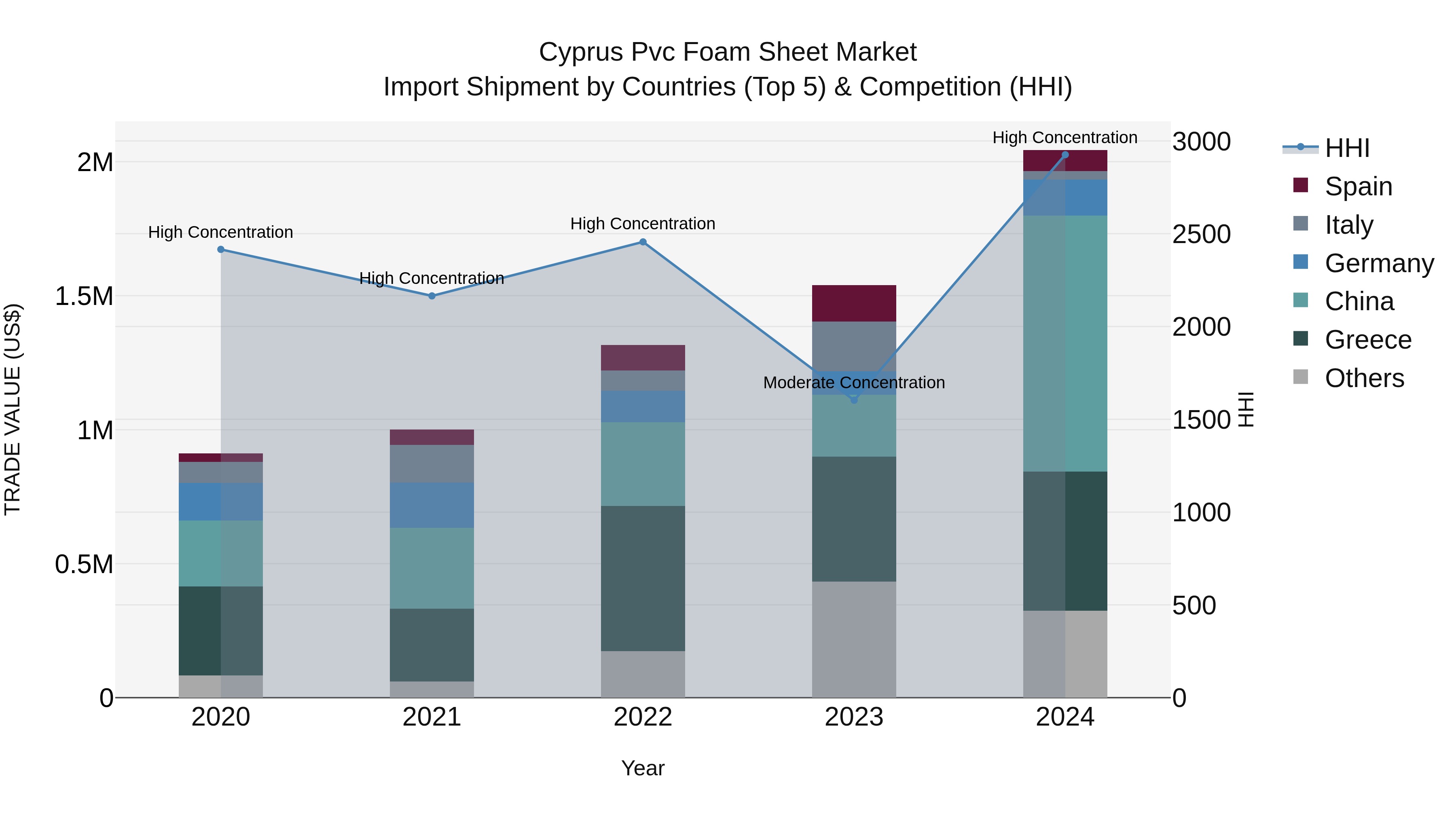Screen dimensions: 1456x819
Task: Click the Others segment of 2024 bar
Action: click(x=1065, y=654)
